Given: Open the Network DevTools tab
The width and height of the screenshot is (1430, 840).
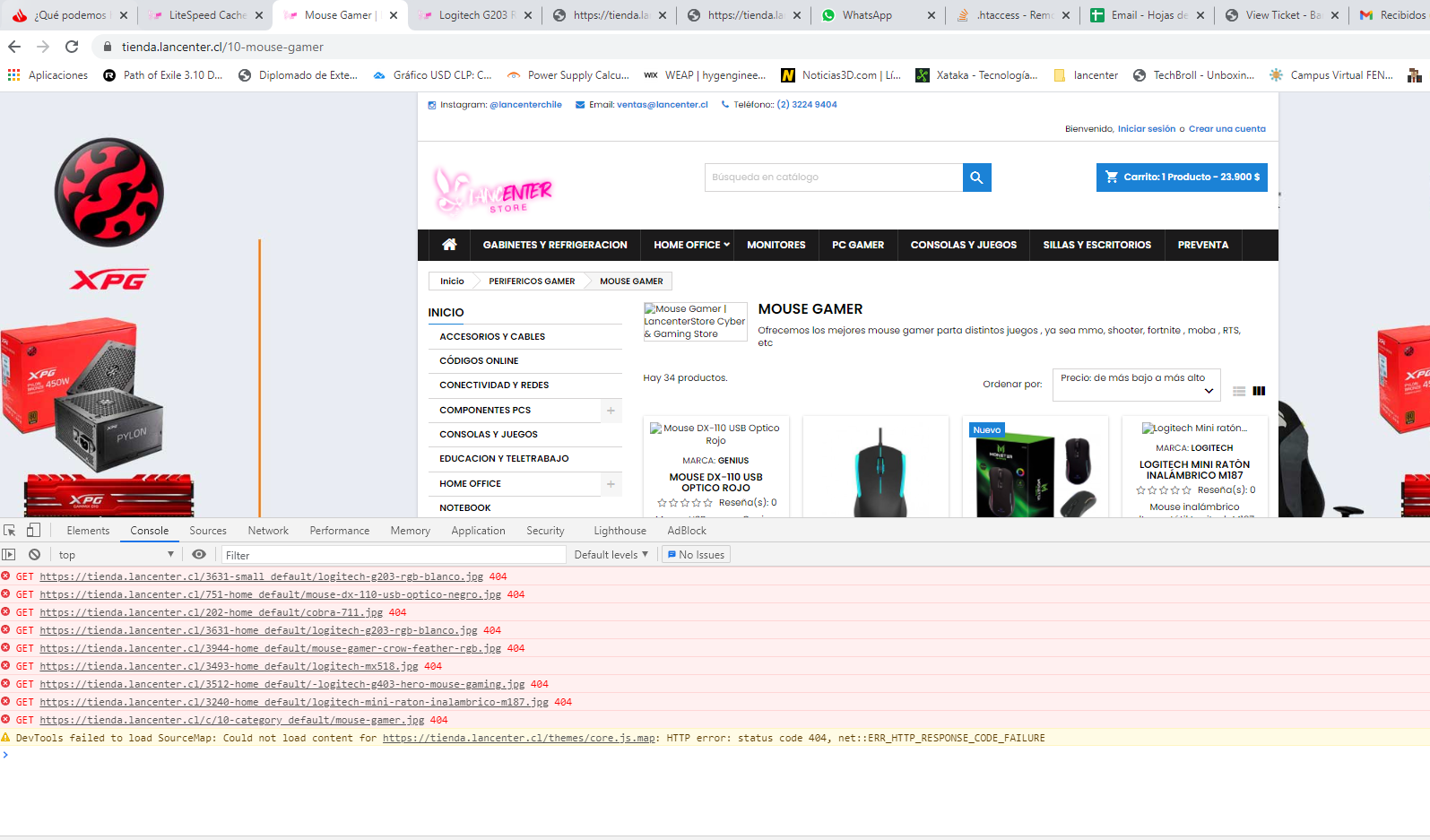Looking at the screenshot, I should pos(268,531).
